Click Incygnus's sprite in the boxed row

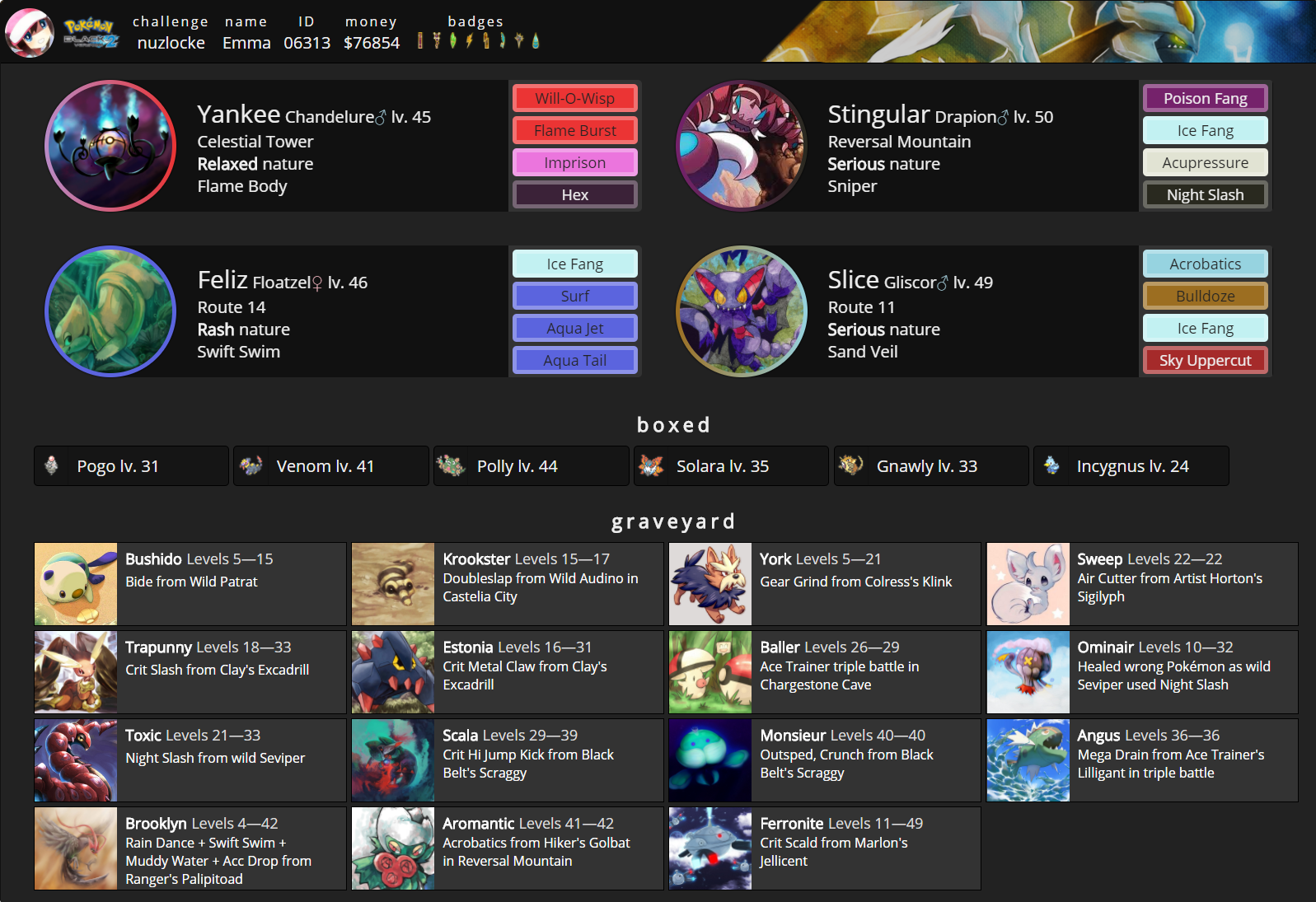tap(1051, 465)
